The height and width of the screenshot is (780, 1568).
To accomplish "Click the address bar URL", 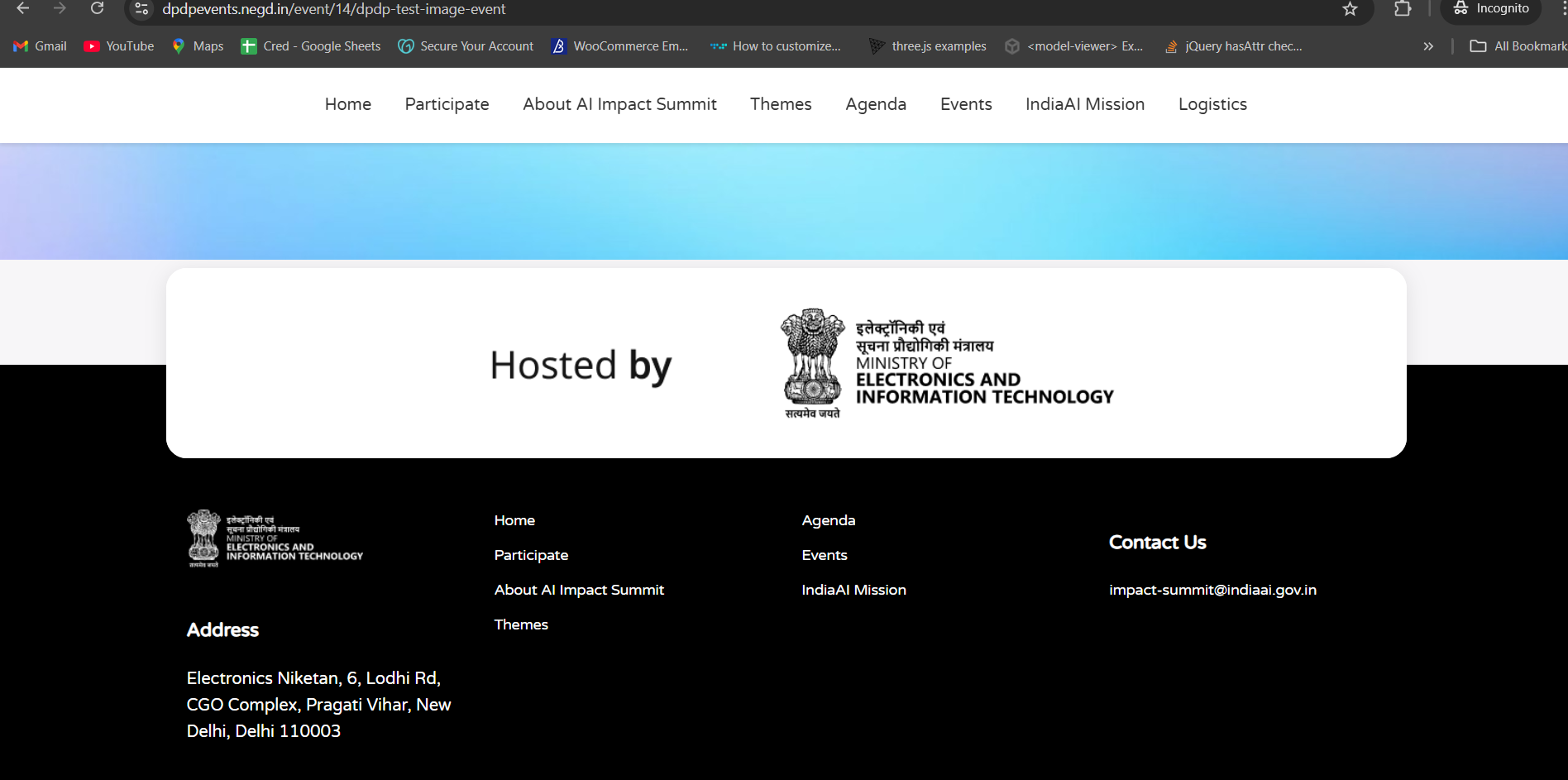I will coord(334,9).
